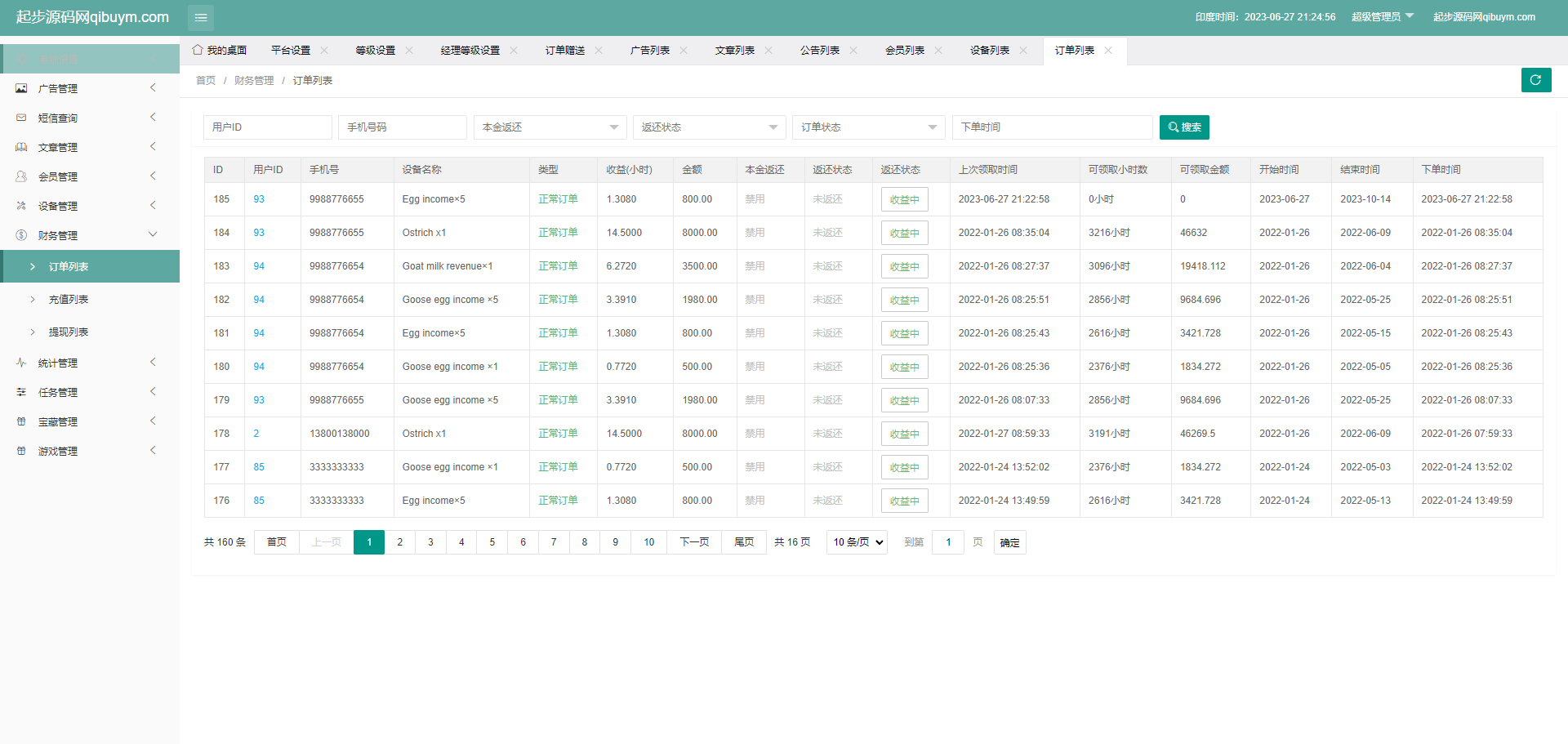Click the 财务管理 dollar icon
Screen dimensions: 1568x744
click(21, 235)
